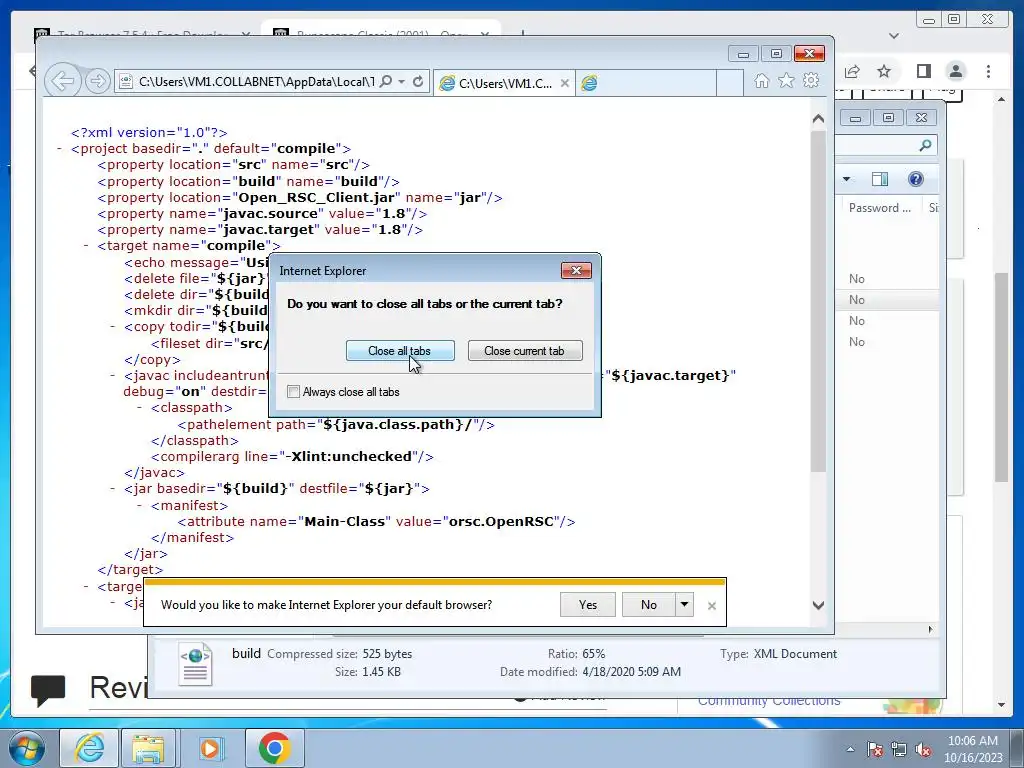
Task: Collapse the project XML node
Action: click(x=59, y=149)
